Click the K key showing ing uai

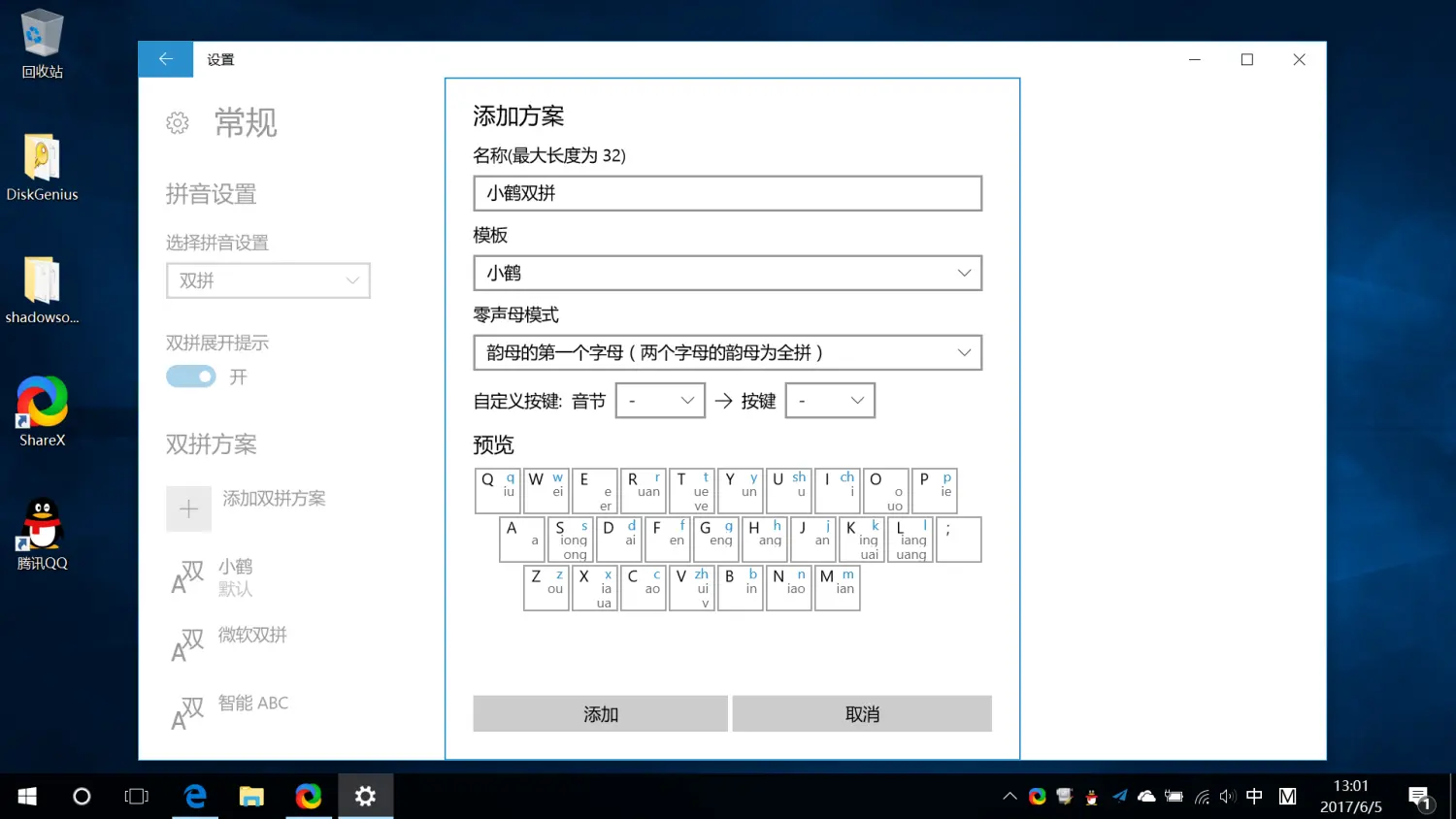point(862,540)
